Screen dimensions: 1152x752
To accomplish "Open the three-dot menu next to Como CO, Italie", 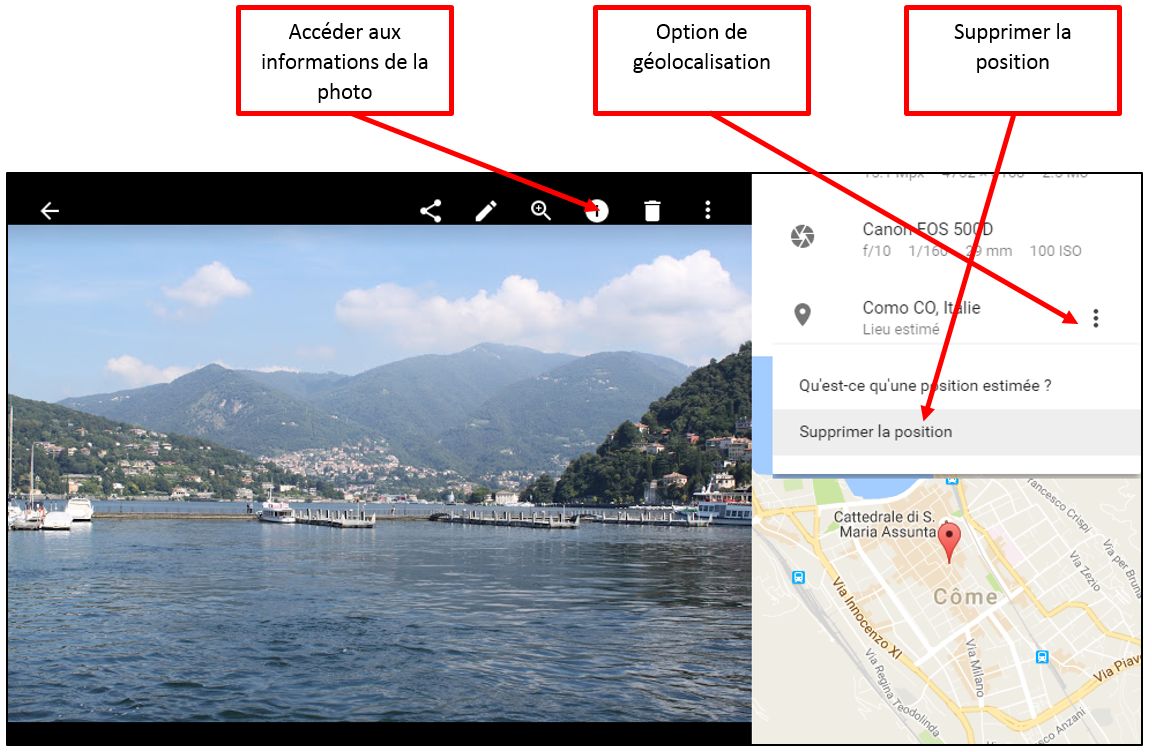I will click(x=1095, y=318).
